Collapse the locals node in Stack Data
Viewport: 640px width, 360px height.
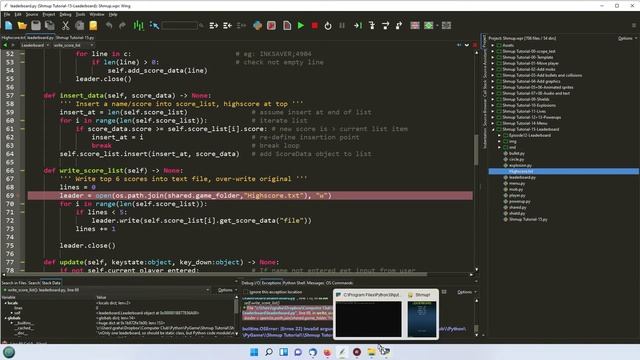[5, 303]
